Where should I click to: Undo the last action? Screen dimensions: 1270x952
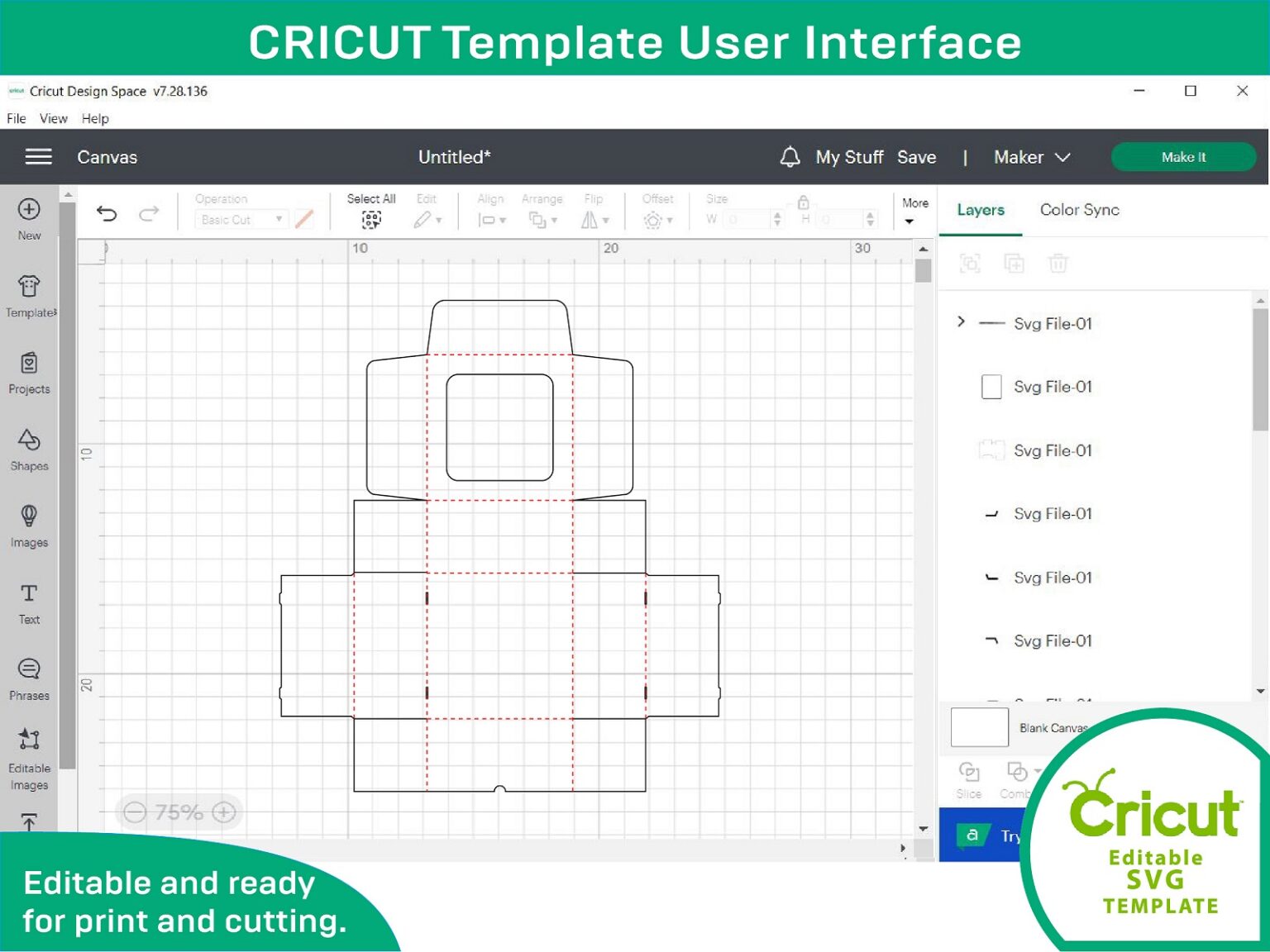[x=107, y=214]
